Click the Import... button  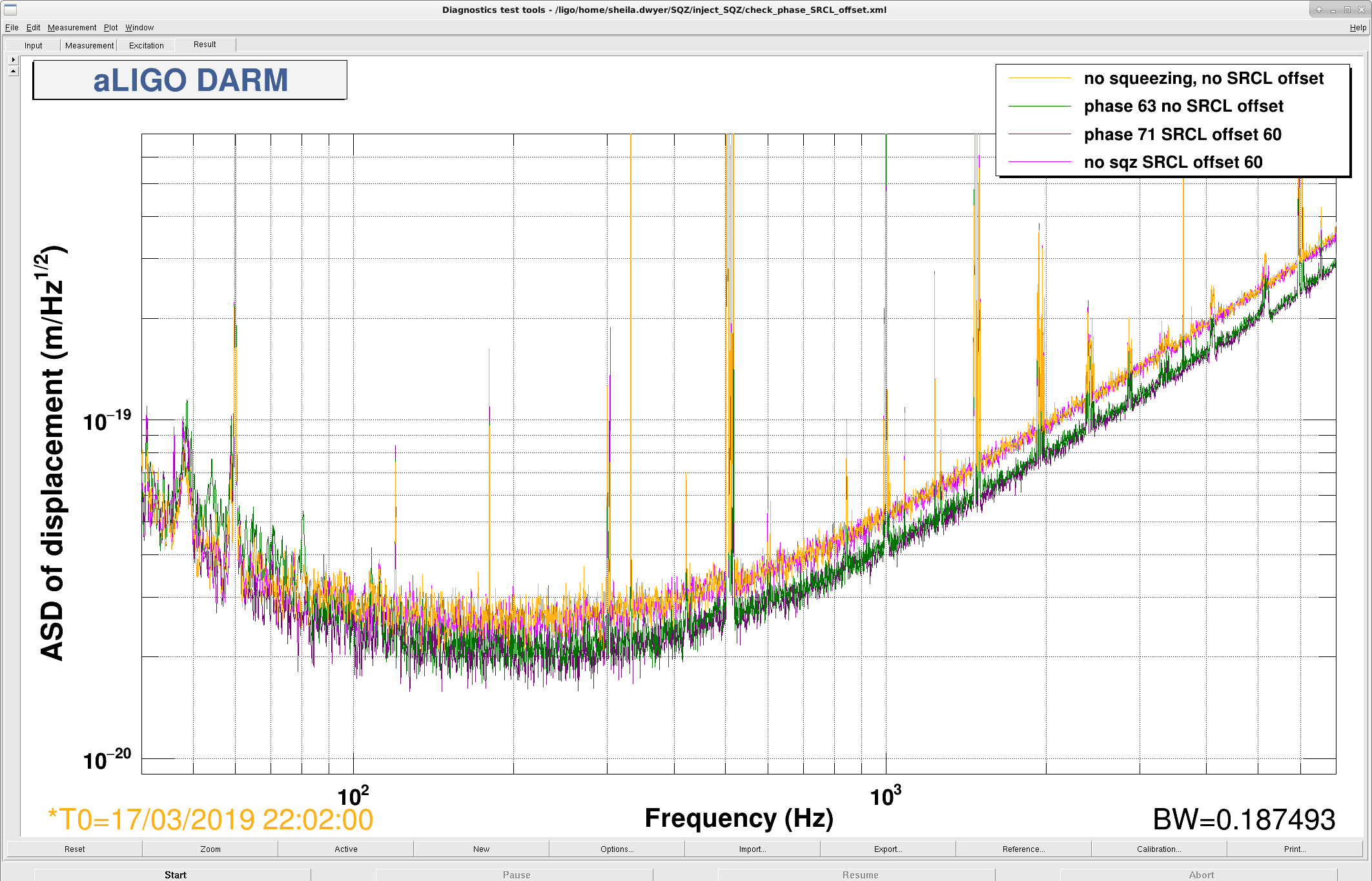753,849
